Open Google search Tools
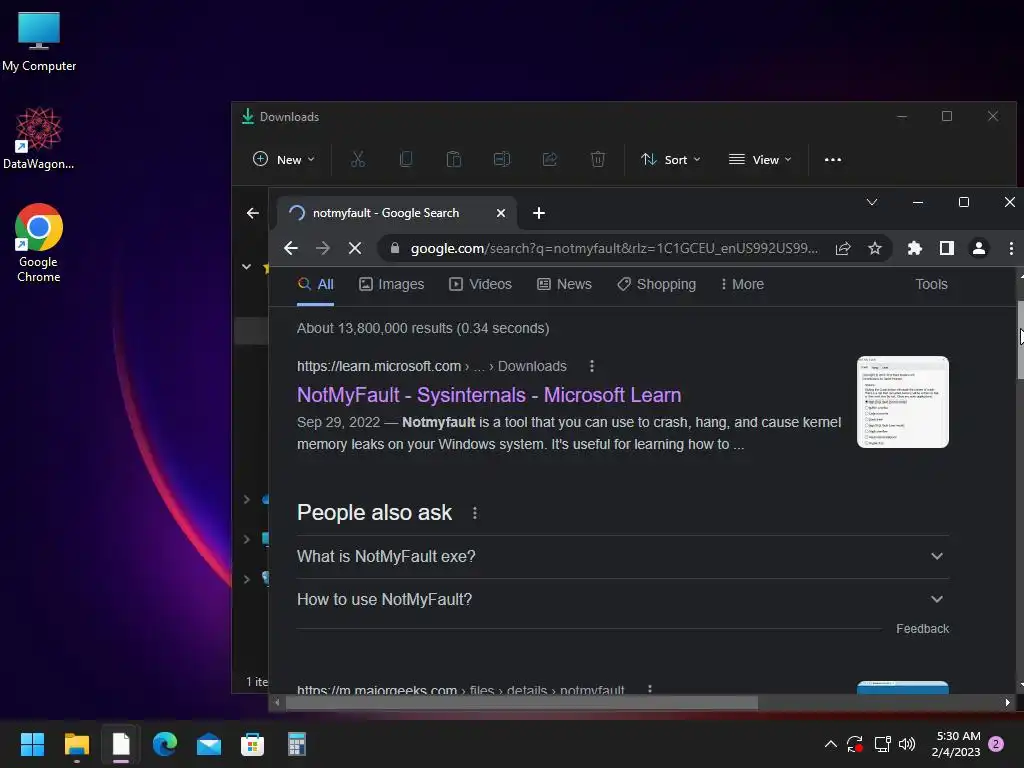This screenshot has height=768, width=1024. click(931, 284)
